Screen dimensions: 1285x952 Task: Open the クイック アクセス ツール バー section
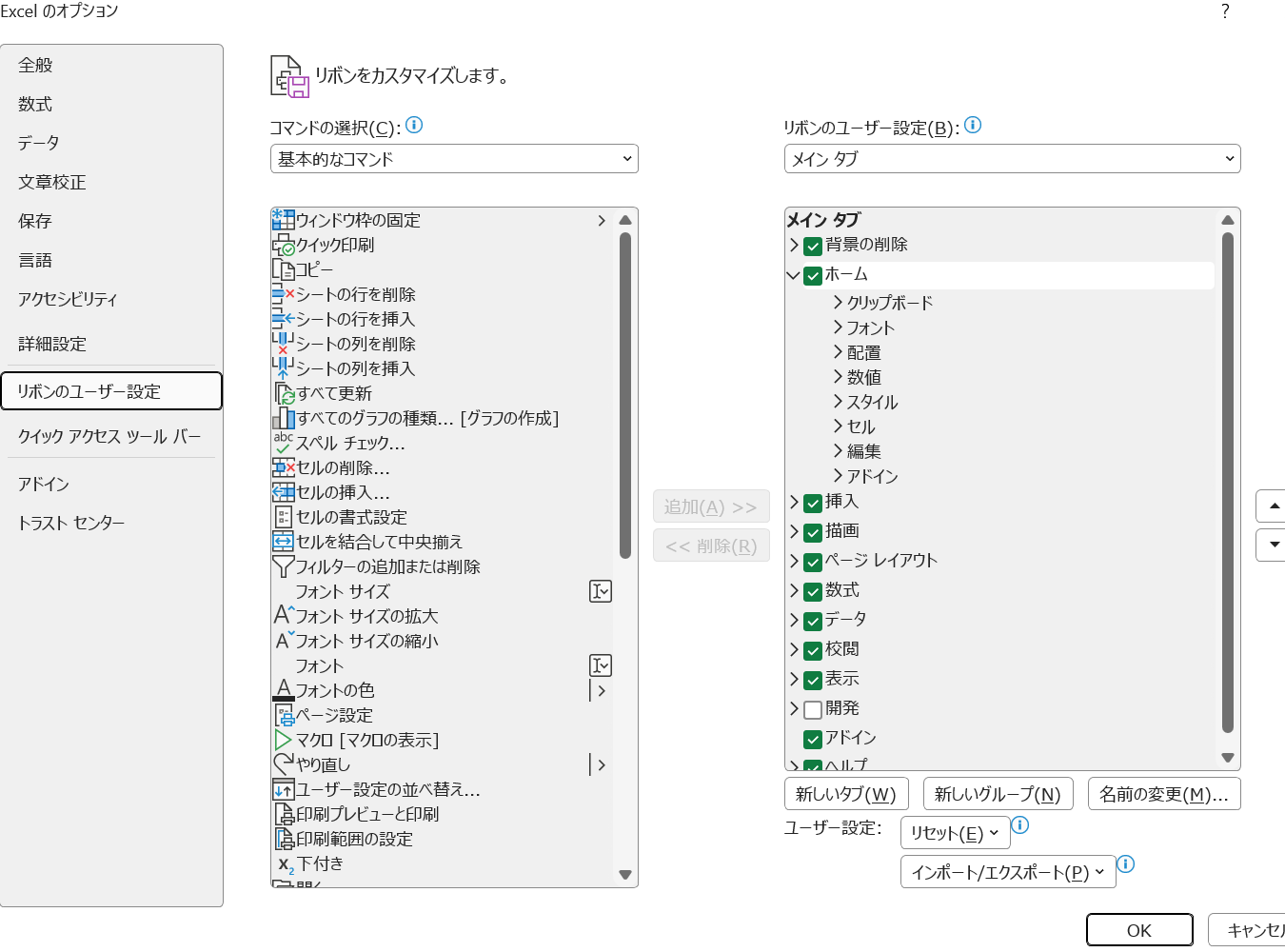(x=109, y=436)
